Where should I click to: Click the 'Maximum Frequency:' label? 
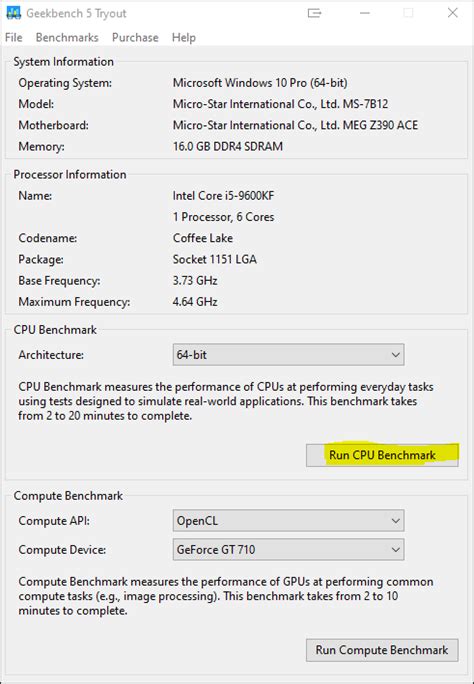(74, 302)
